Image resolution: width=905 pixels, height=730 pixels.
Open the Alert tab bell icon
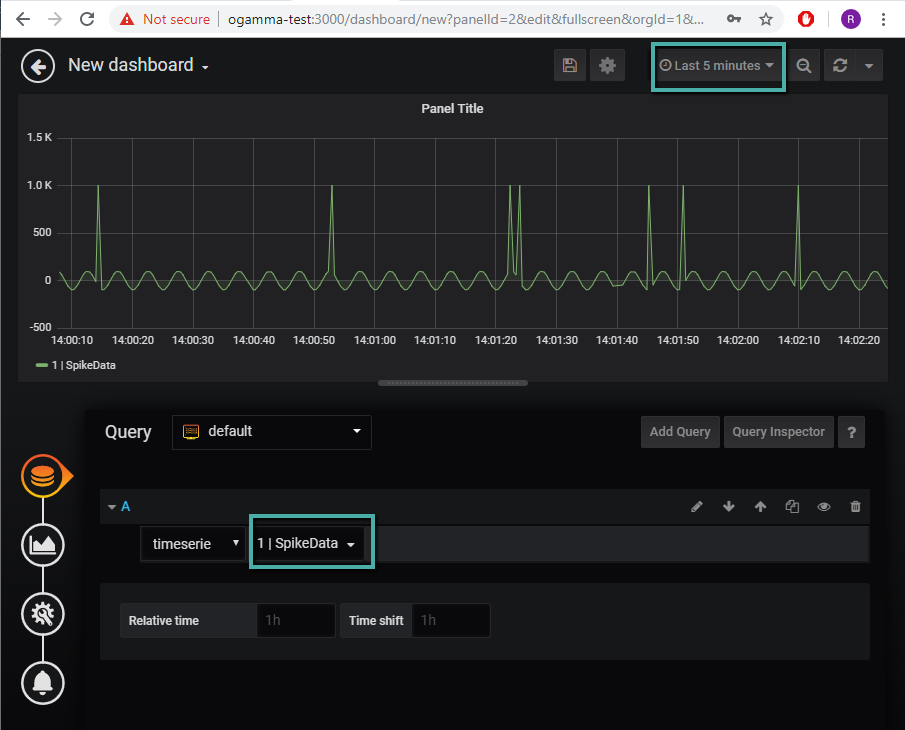[43, 682]
